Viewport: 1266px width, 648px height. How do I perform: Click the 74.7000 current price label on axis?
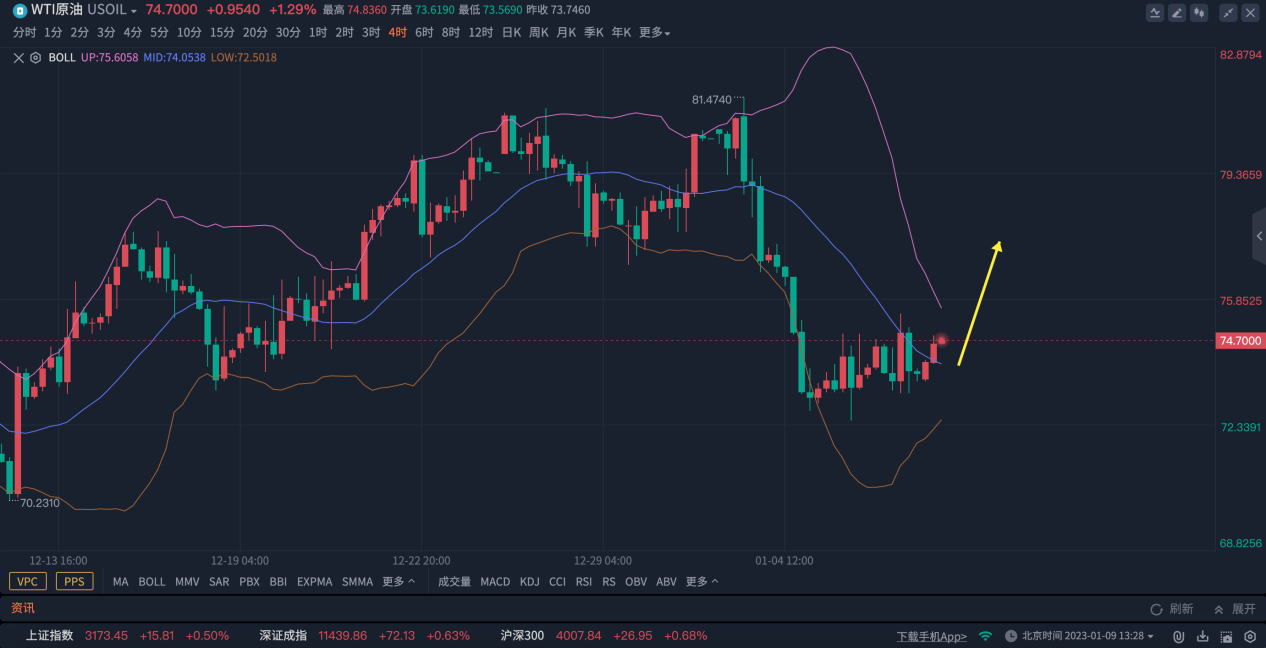(x=1240, y=341)
